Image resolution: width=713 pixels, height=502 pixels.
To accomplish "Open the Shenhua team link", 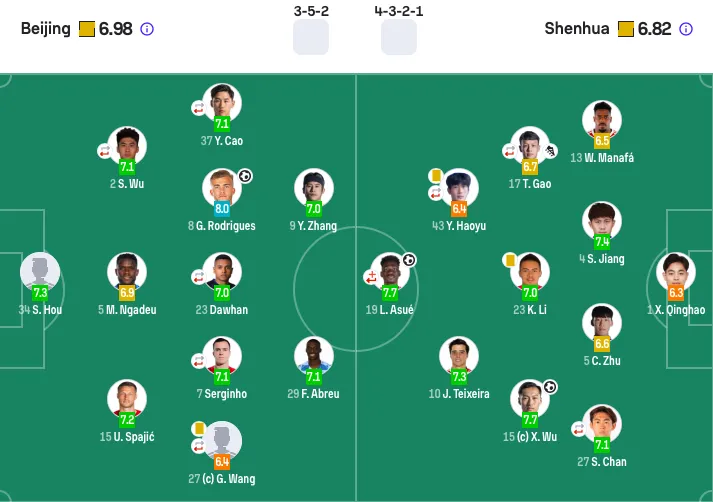I will point(577,29).
